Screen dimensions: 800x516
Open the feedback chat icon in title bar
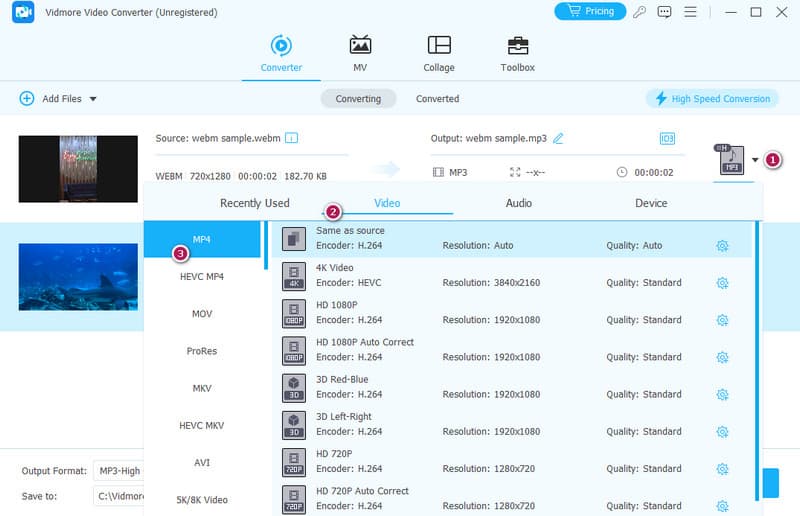[x=665, y=12]
